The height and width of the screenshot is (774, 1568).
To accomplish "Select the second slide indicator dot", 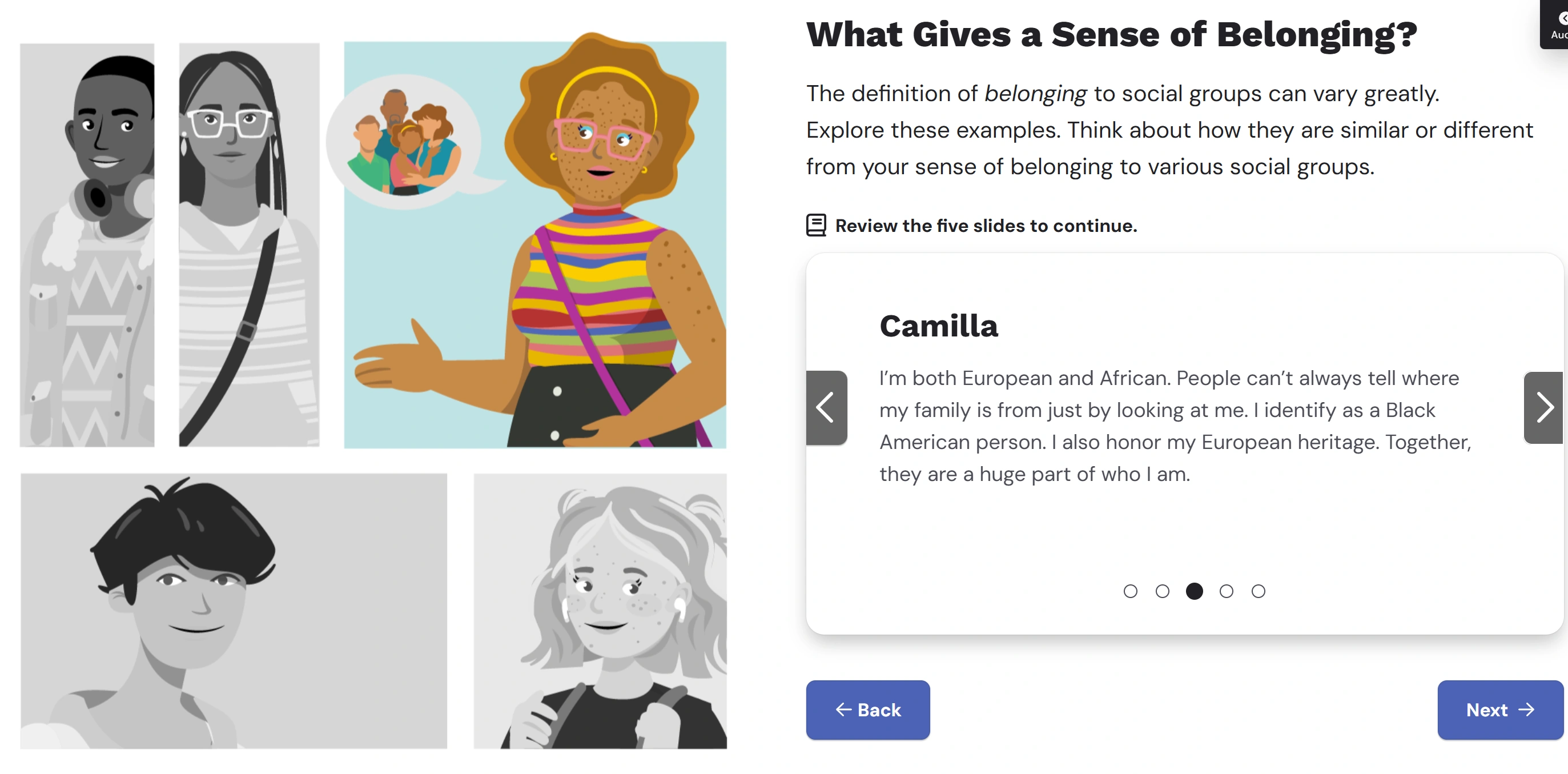I will 1162,591.
